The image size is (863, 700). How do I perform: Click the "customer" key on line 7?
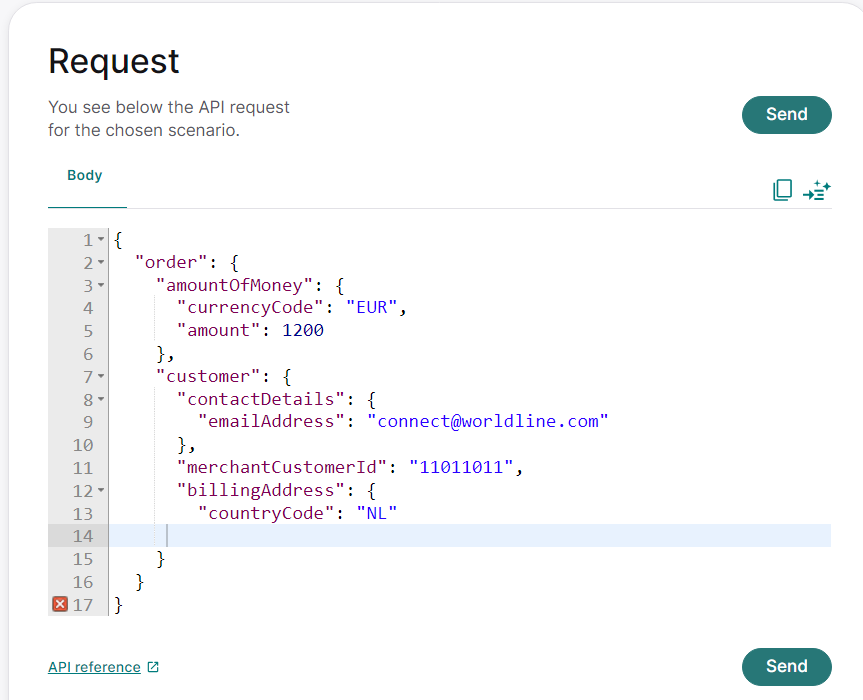coord(208,376)
